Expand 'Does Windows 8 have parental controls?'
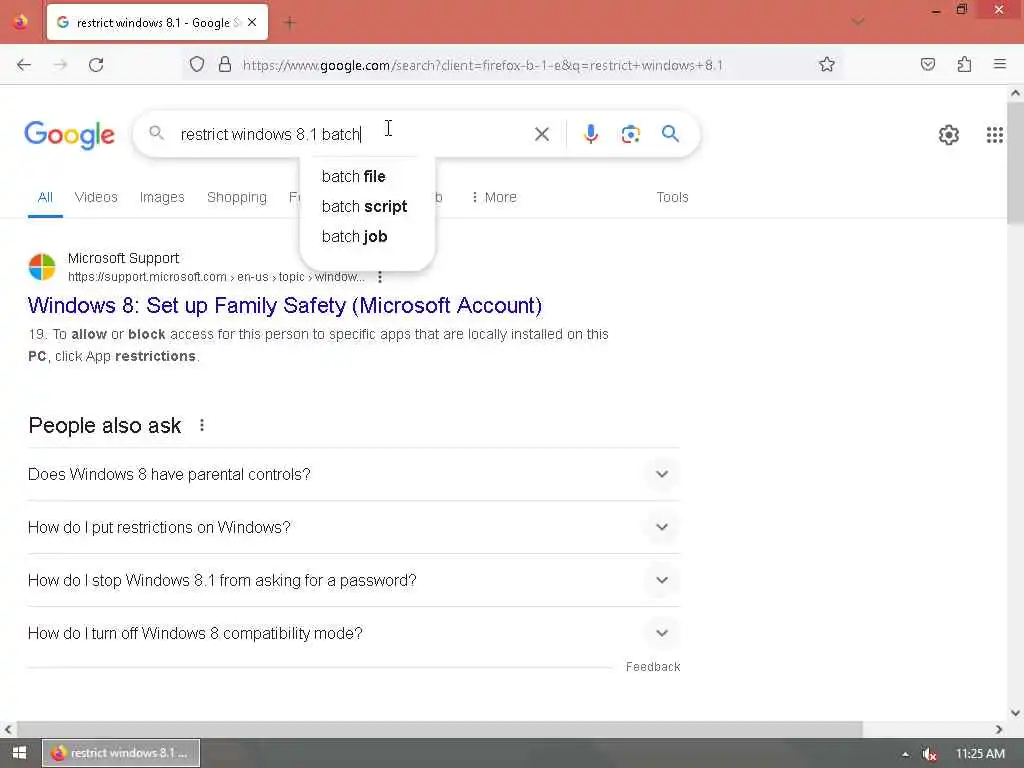 (353, 474)
